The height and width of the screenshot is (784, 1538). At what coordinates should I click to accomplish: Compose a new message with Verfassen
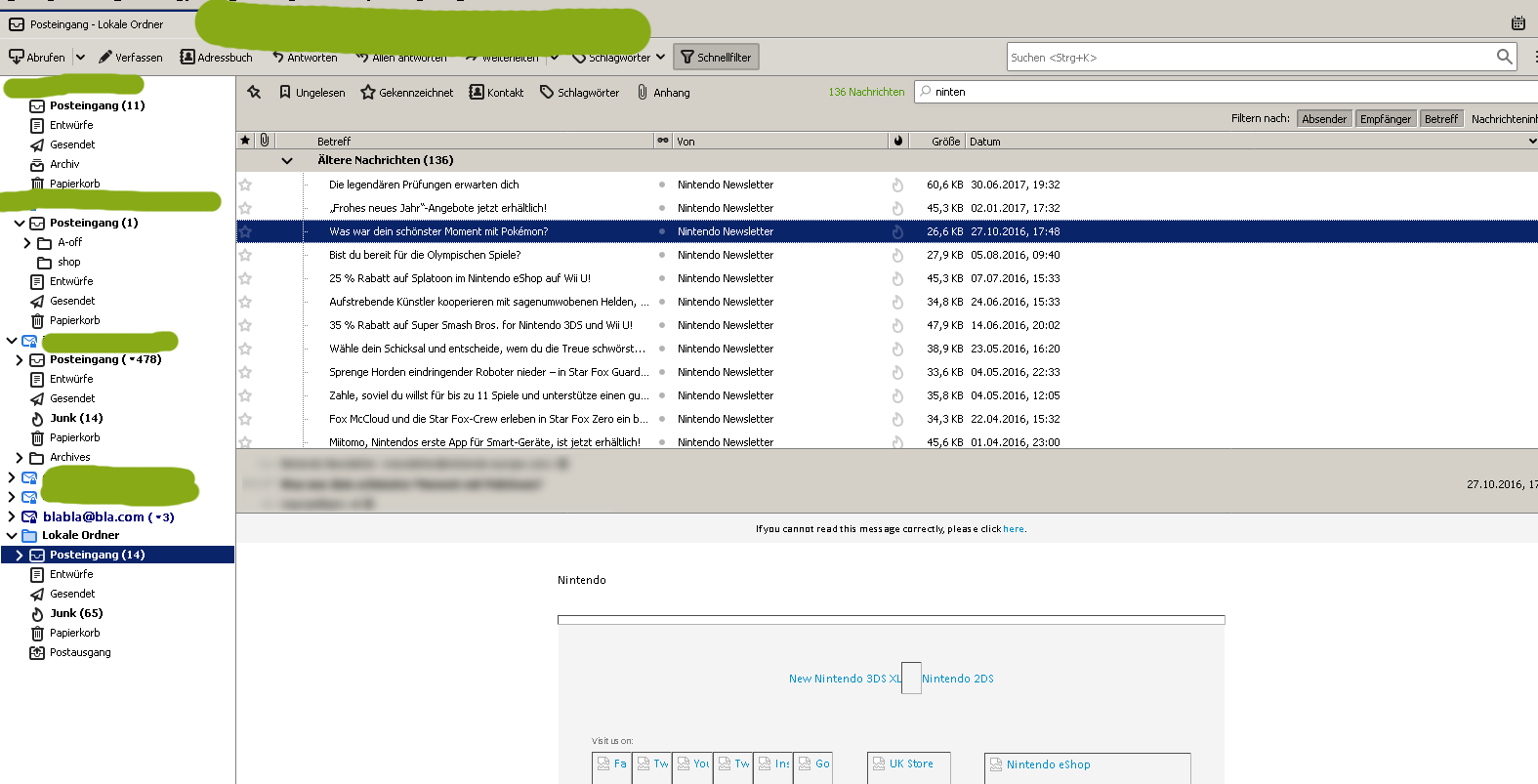(131, 58)
